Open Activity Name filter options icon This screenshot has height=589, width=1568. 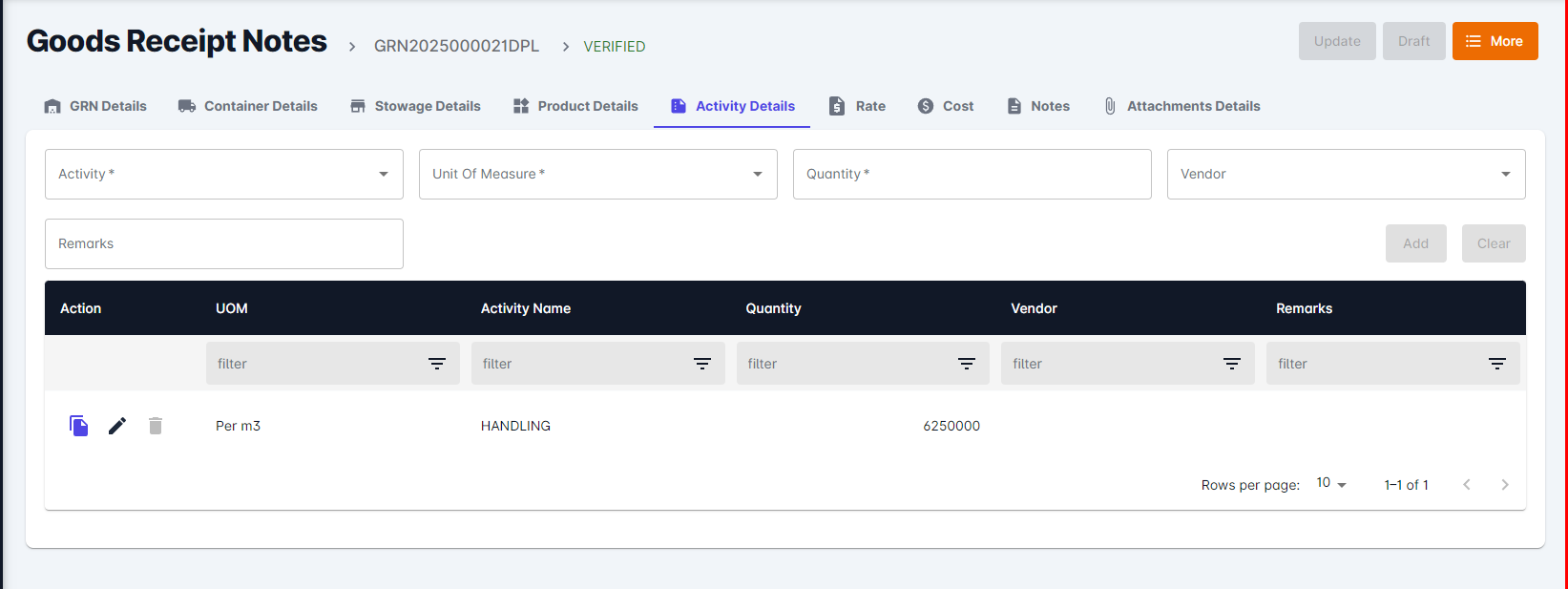pyautogui.click(x=702, y=364)
